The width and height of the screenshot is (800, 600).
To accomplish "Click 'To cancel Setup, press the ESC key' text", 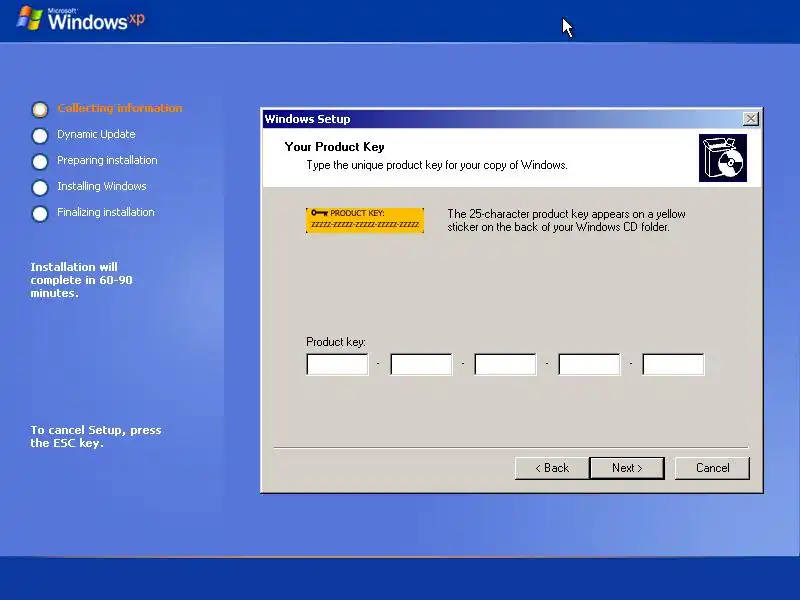I will [x=96, y=436].
